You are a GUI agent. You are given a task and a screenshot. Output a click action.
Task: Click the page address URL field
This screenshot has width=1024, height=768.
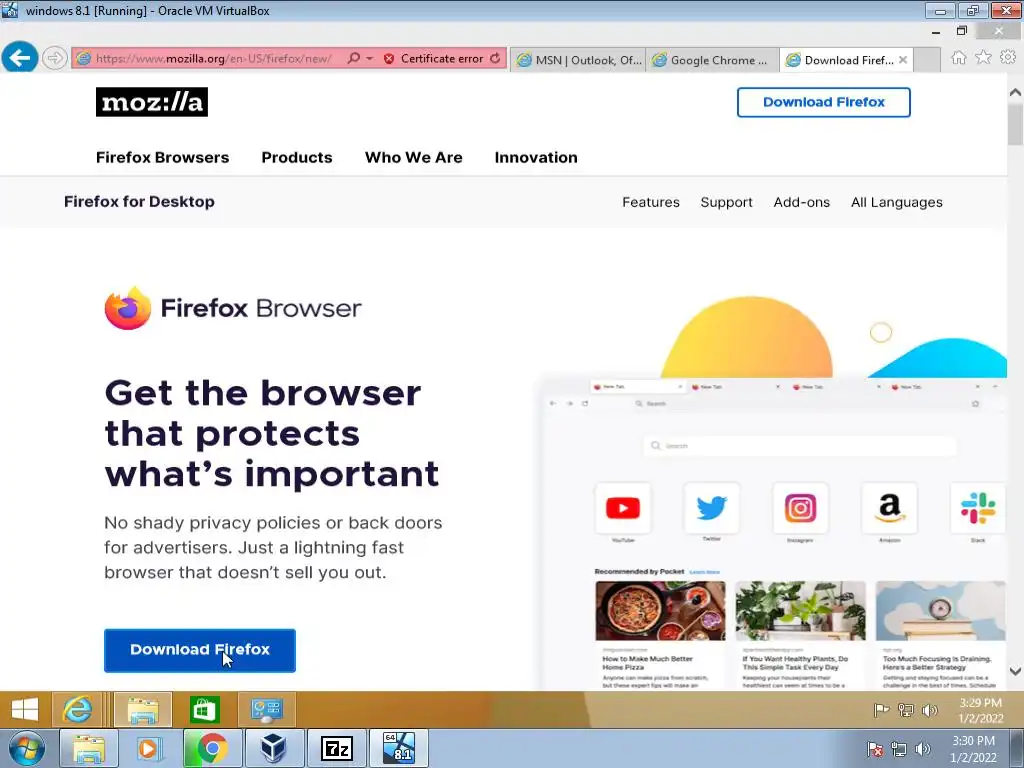pyautogui.click(x=214, y=58)
